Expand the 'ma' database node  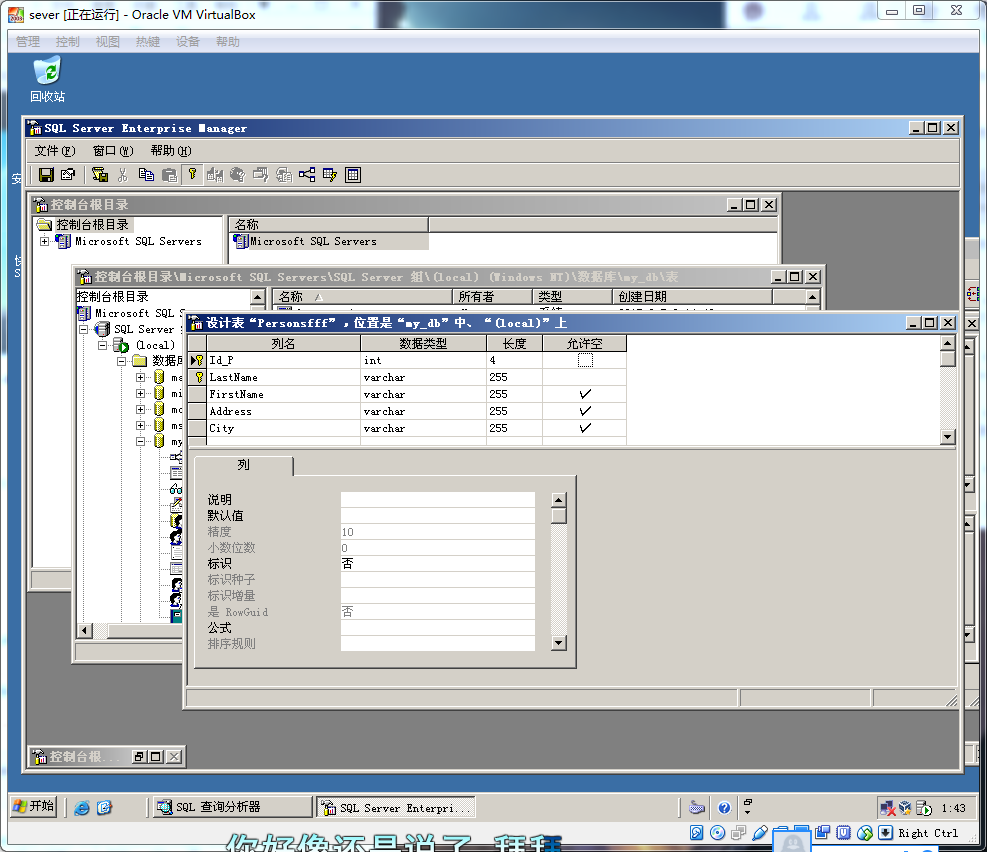point(140,378)
